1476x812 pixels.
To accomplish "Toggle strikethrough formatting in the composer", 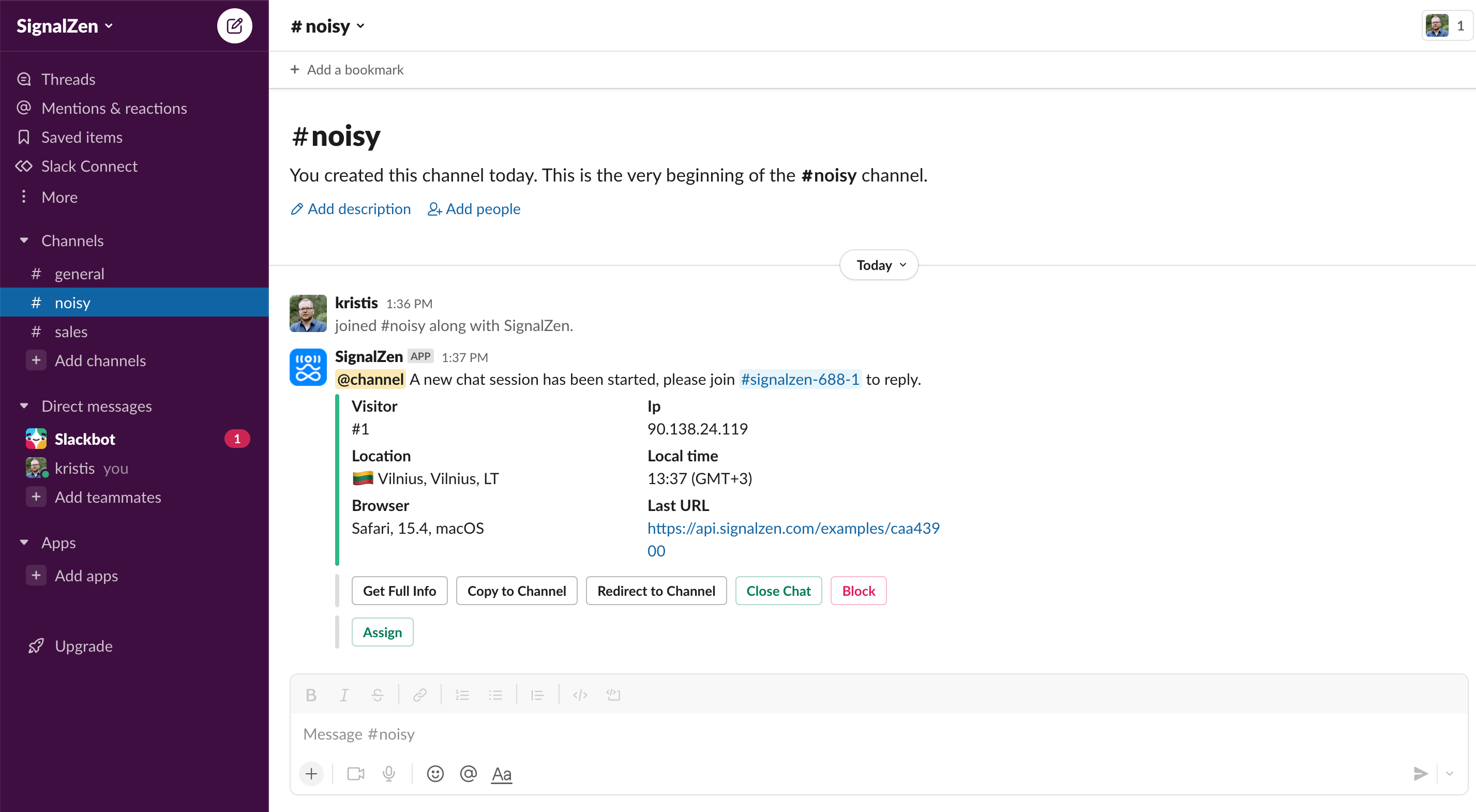I will (x=377, y=695).
